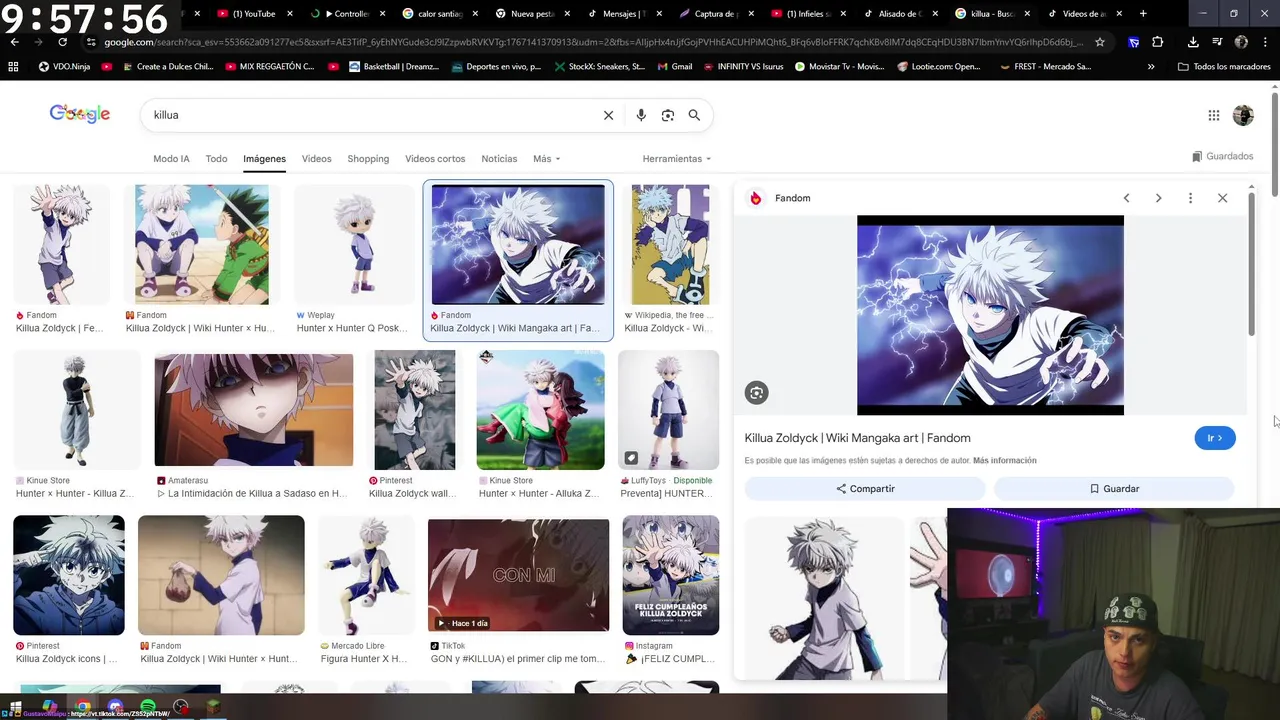Open the large lightning Killua preview image

pyautogui.click(x=990, y=315)
